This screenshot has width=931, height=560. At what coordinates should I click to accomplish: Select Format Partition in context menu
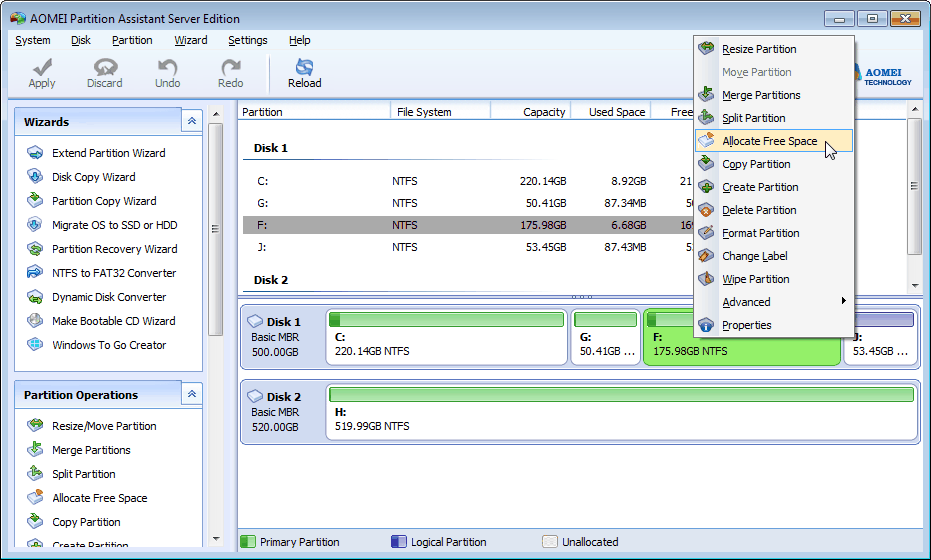[x=774, y=233]
